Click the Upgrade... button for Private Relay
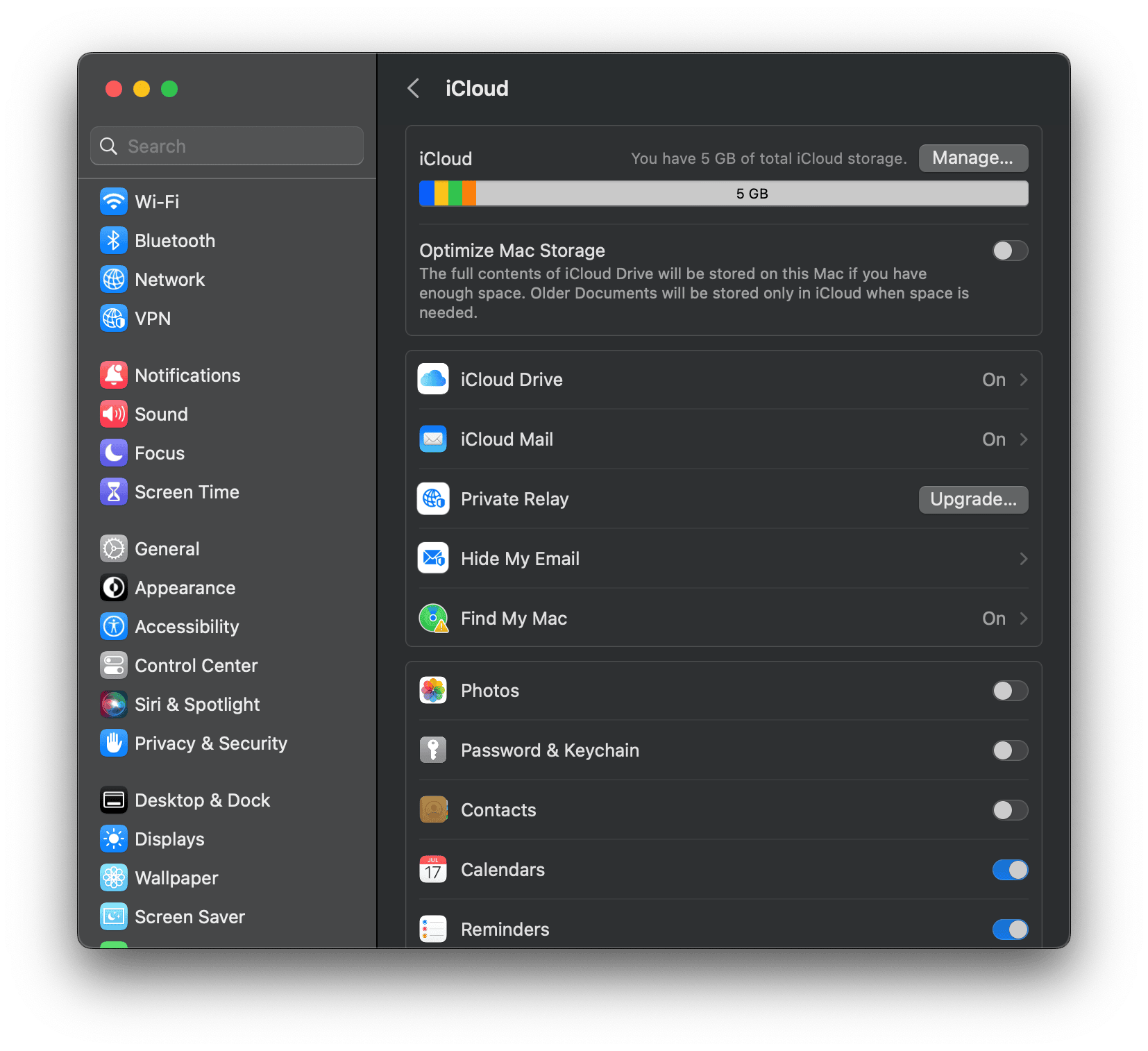1148x1051 pixels. [973, 499]
